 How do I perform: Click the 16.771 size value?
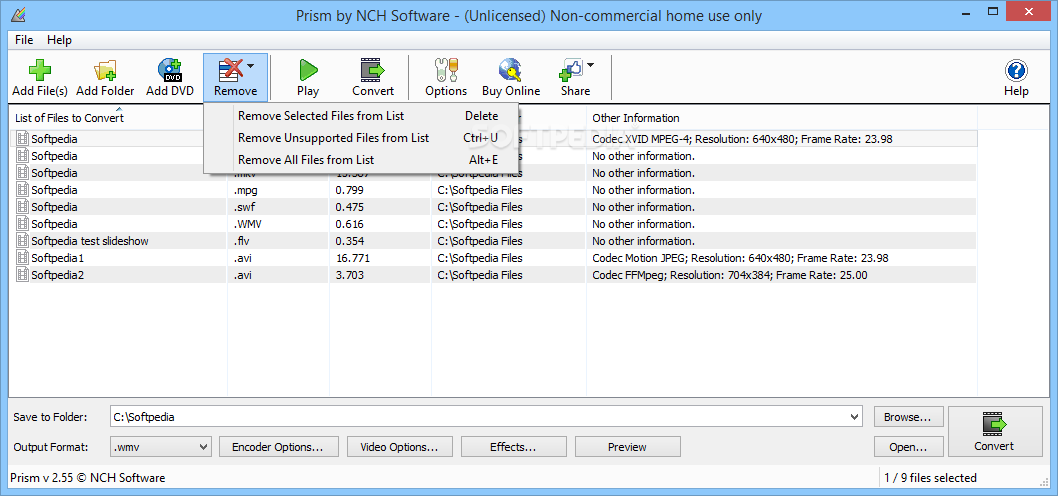[x=353, y=258]
